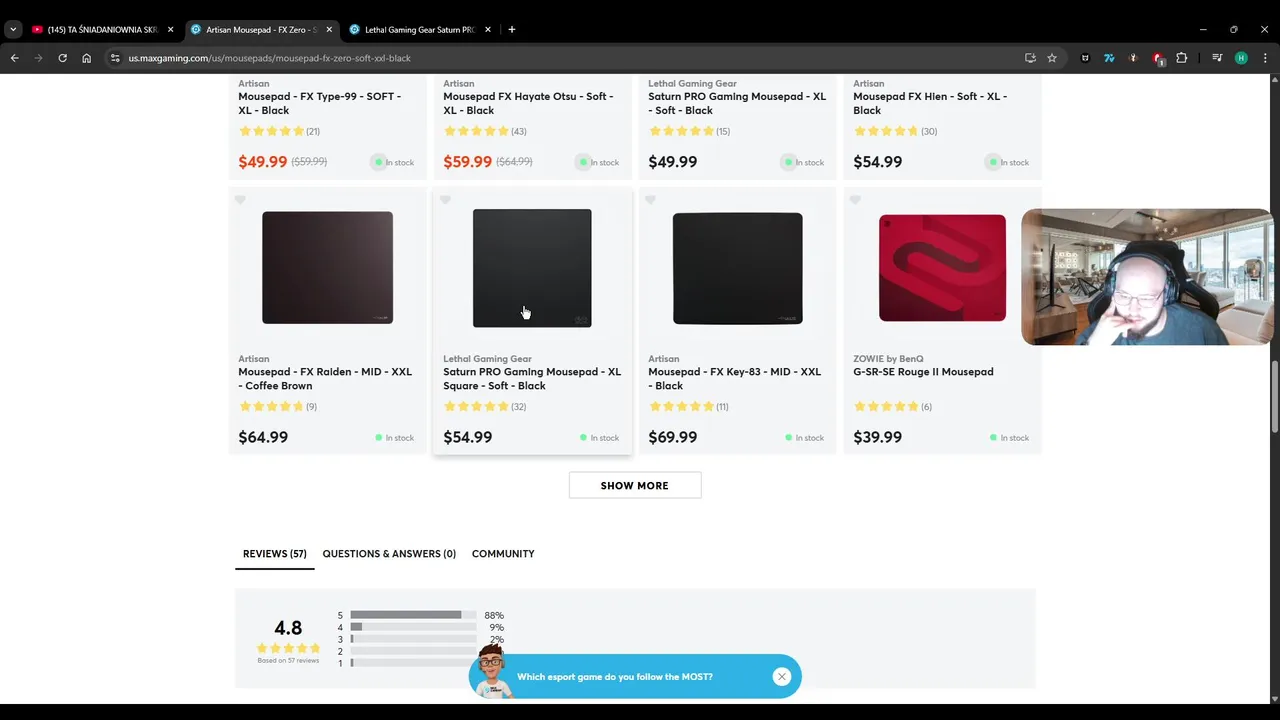The height and width of the screenshot is (720, 1280).
Task: Switch to the YouTube ŚNIADANIOWNIA tab
Action: point(102,30)
